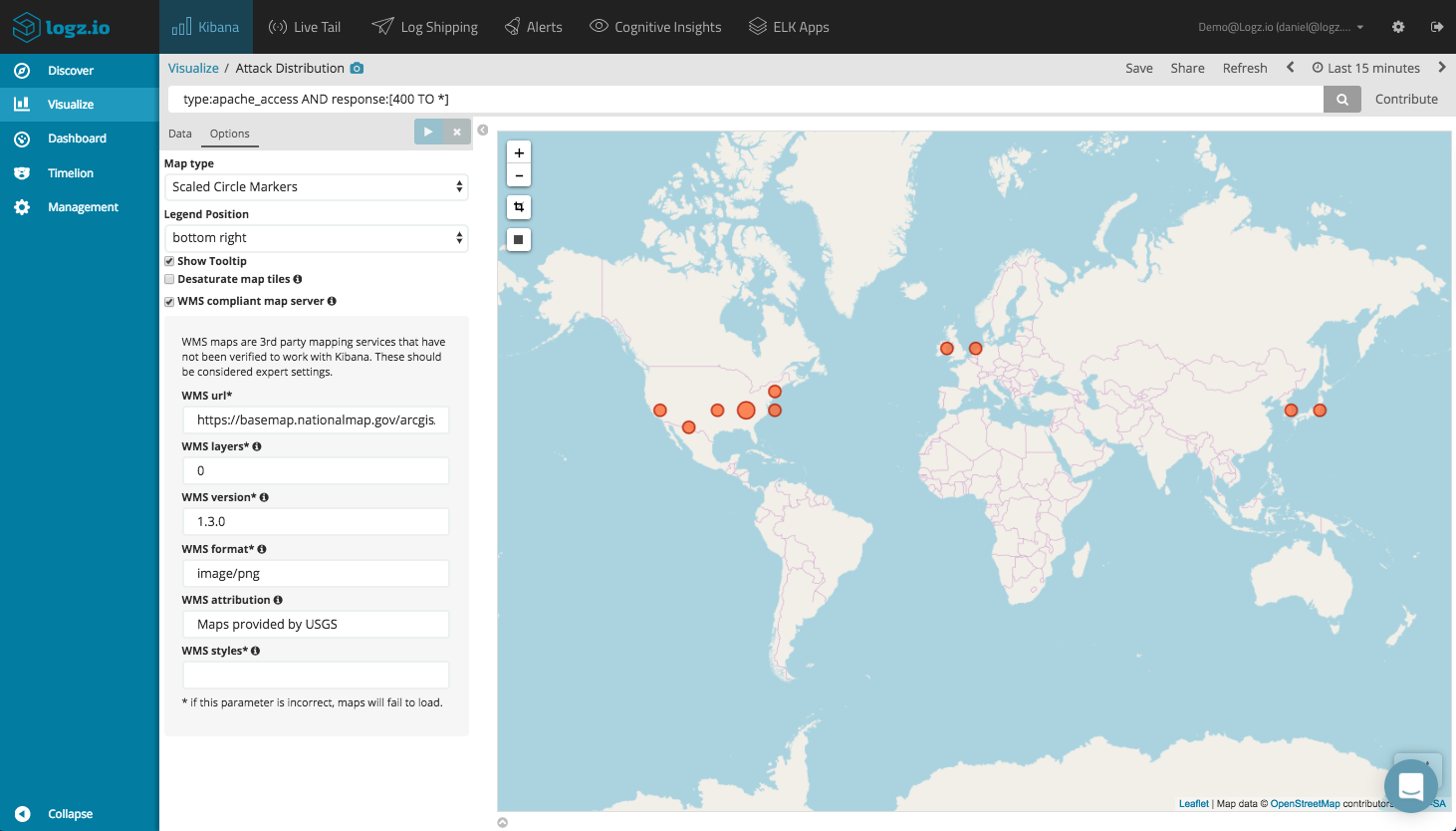Screen dimensions: 1456x831
Task: Click info icon next to WMS version
Action: [x=264, y=497]
